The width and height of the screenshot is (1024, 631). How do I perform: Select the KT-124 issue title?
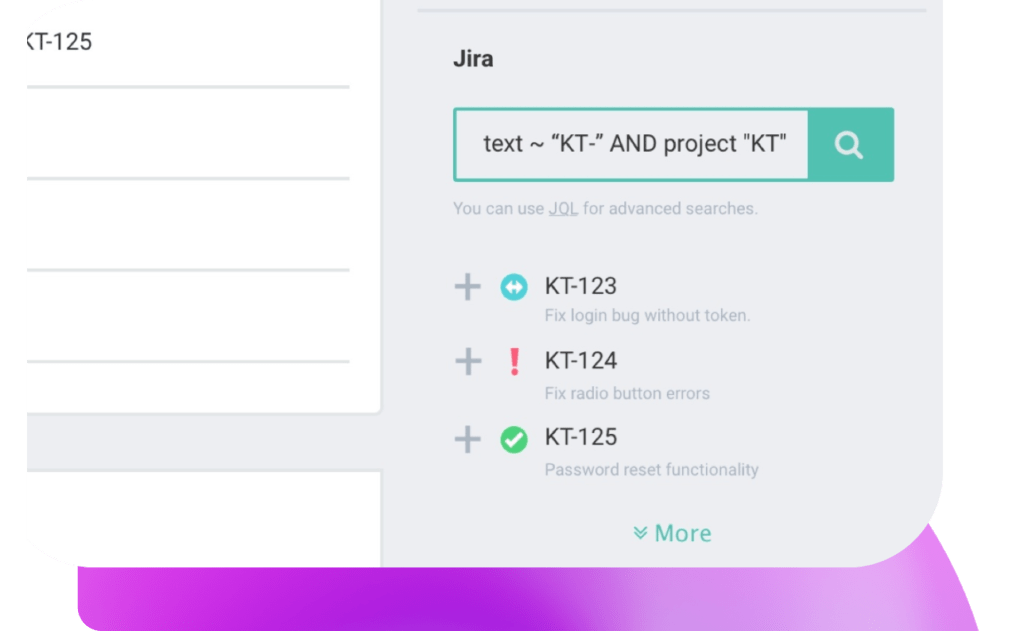click(581, 361)
